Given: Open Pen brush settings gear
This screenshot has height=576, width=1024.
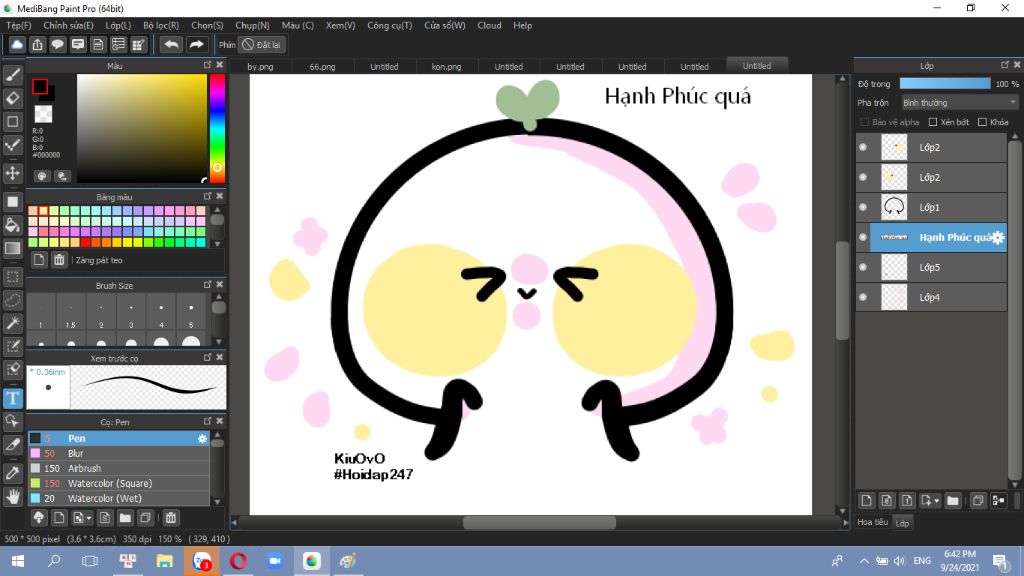Looking at the screenshot, I should click(202, 439).
